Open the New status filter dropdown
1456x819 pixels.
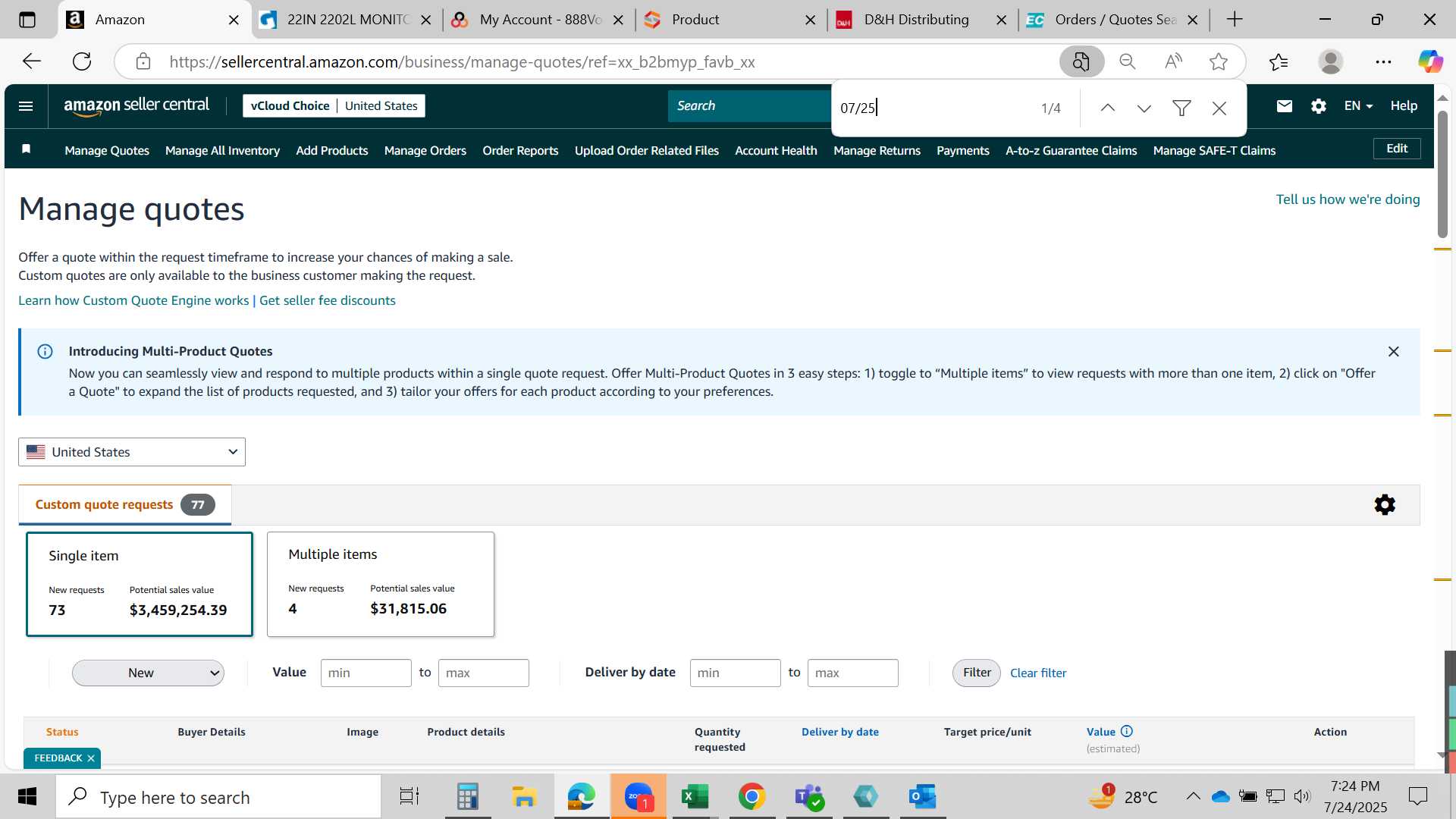tap(148, 673)
